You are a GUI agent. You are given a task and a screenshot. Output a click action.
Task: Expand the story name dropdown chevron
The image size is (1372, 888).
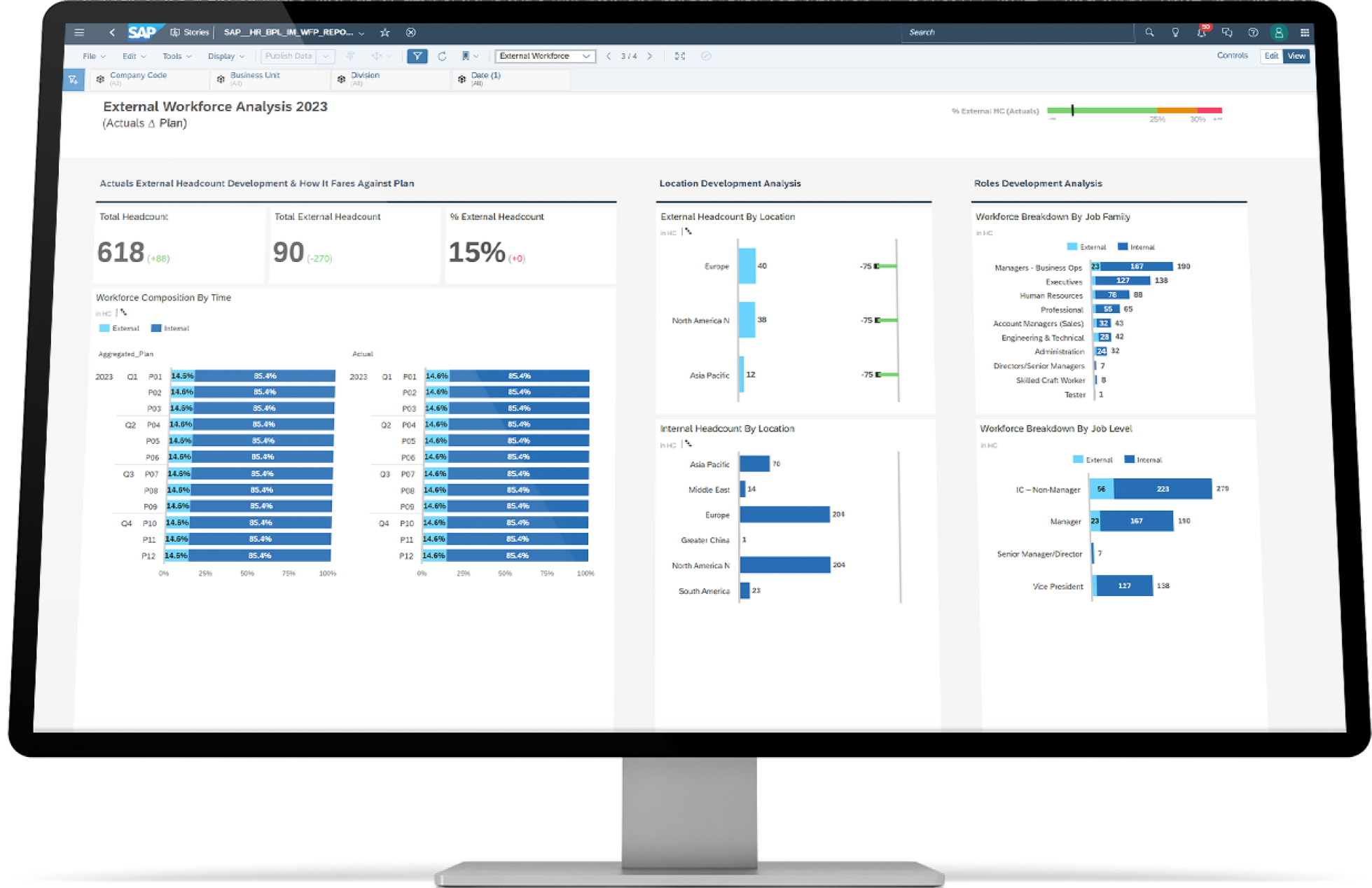pos(361,33)
